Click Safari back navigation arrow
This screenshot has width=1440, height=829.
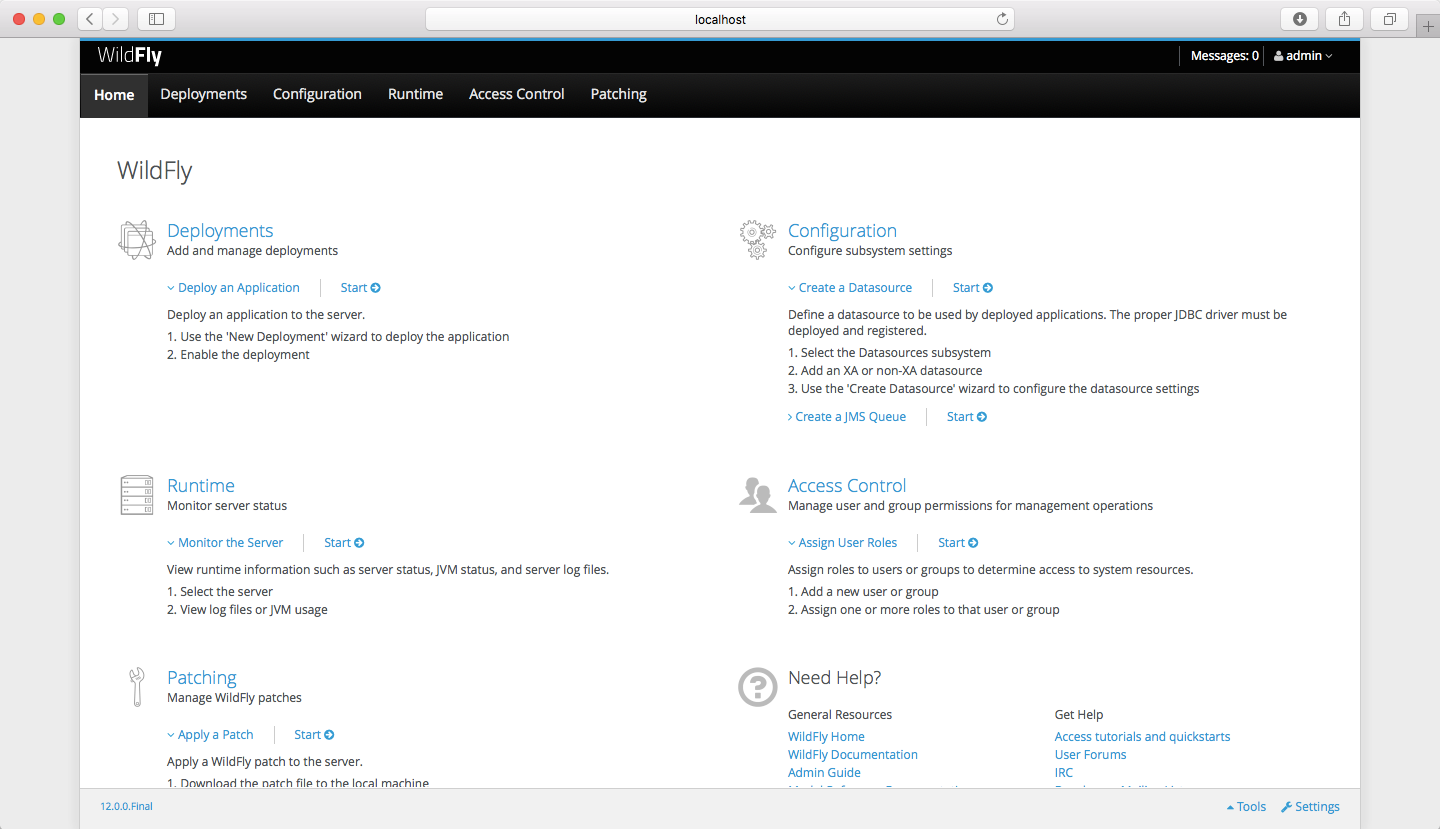point(90,19)
